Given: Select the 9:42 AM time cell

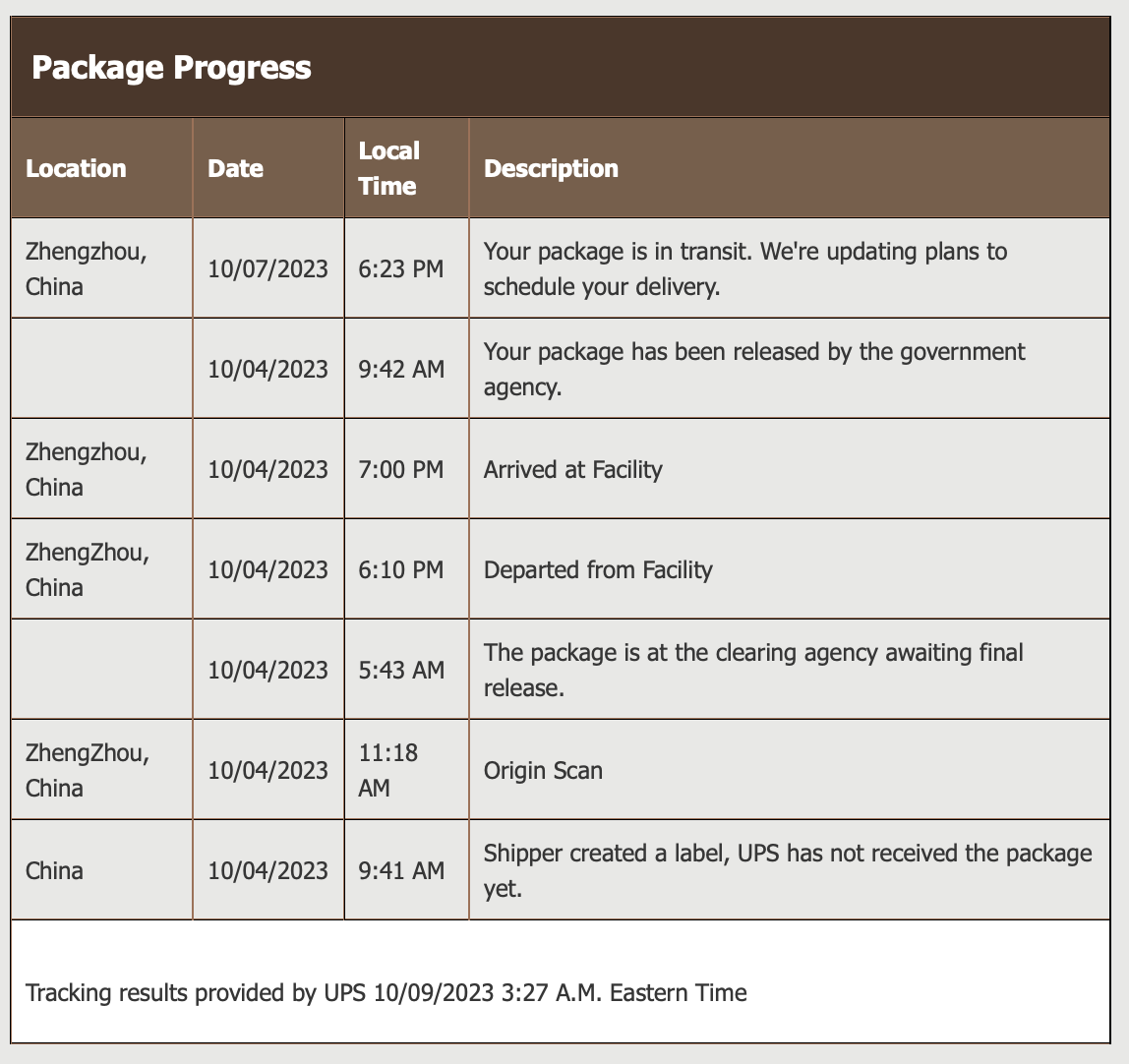Looking at the screenshot, I should click(401, 369).
